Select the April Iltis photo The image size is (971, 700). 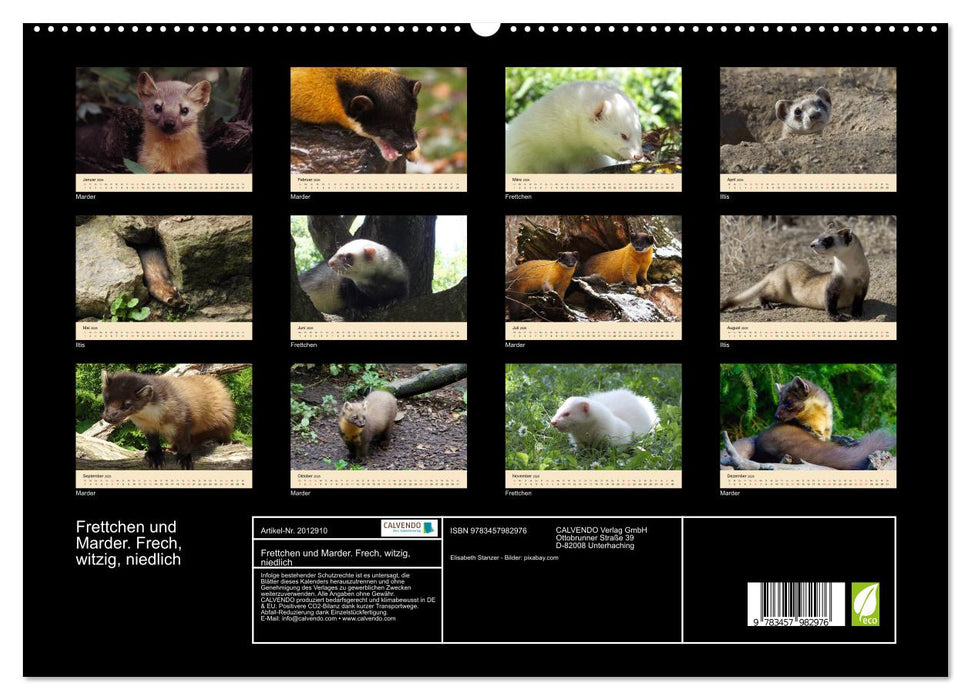[x=807, y=125]
